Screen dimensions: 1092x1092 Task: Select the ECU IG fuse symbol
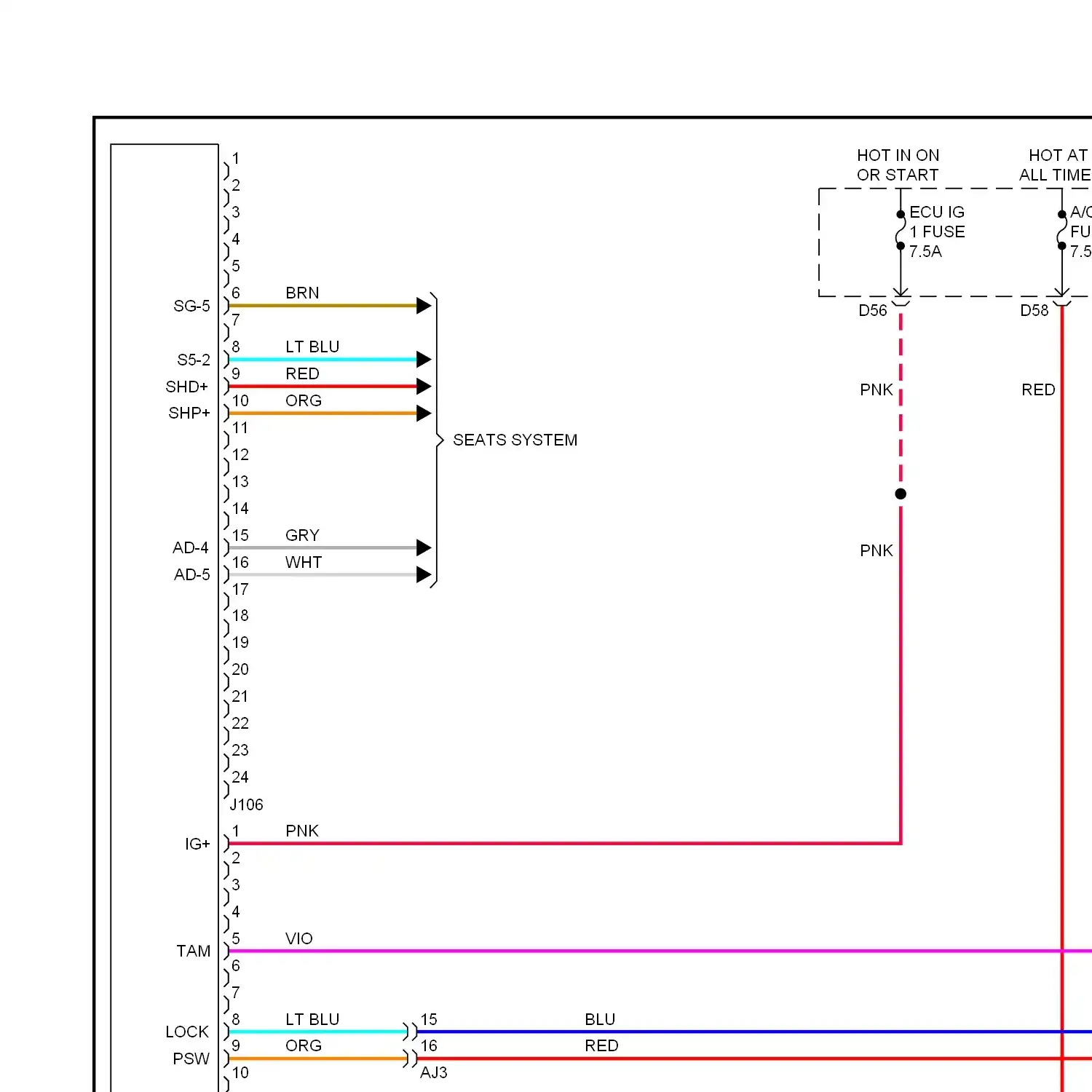click(901, 230)
